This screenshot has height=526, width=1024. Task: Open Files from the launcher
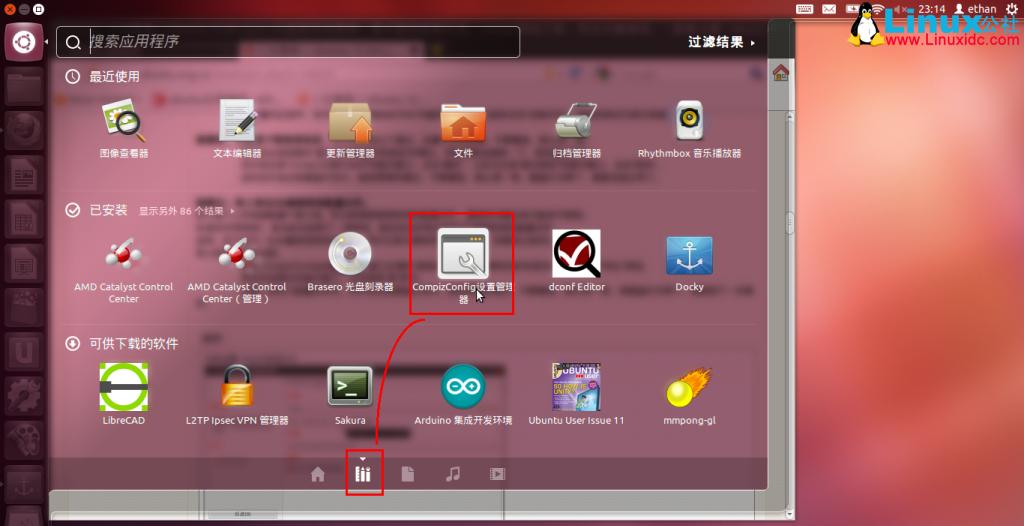point(24,86)
